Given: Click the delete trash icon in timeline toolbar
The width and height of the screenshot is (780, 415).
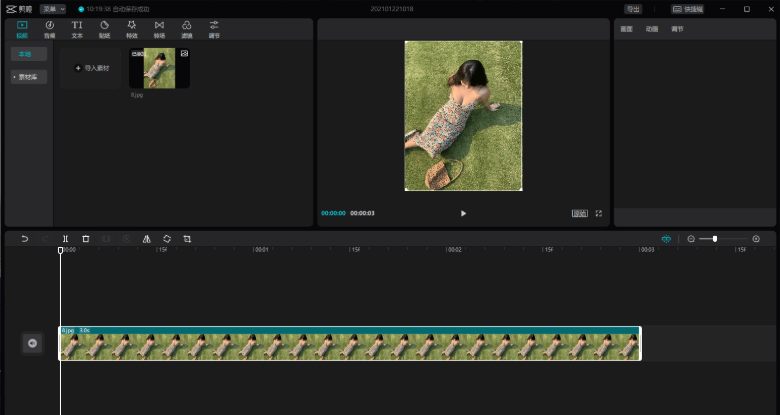Looking at the screenshot, I should 86,239.
